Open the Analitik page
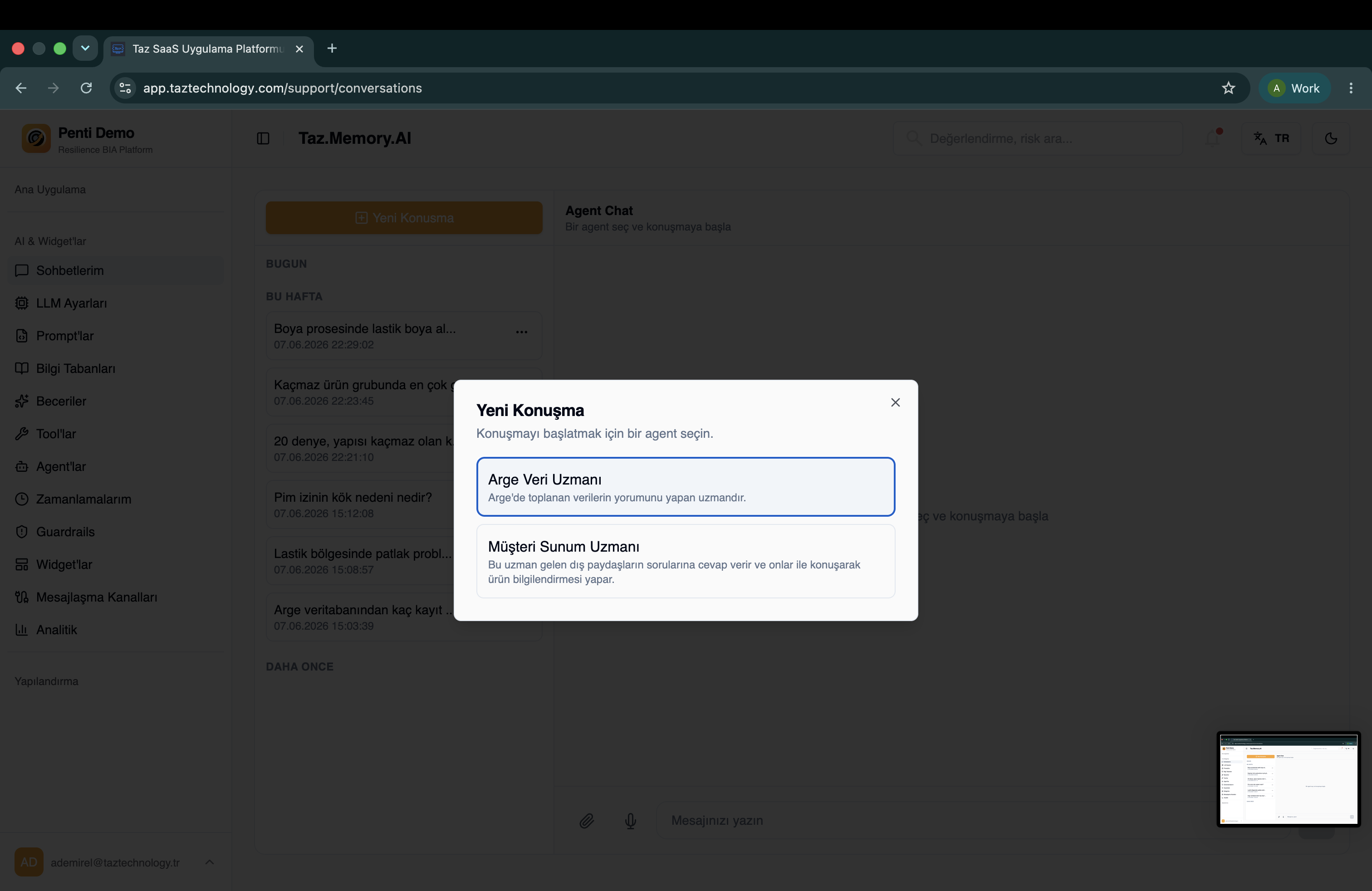This screenshot has width=1372, height=891. [115, 629]
